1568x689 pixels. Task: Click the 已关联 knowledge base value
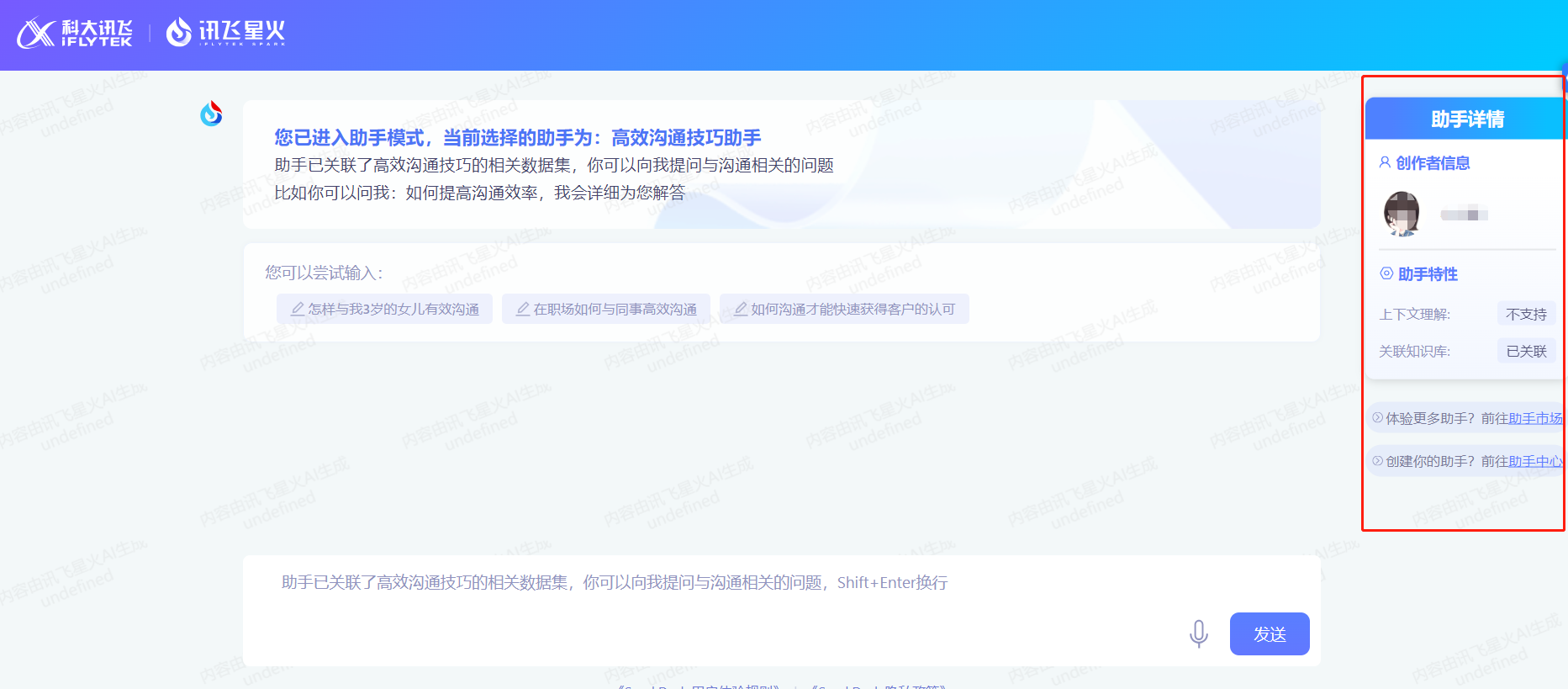(x=1526, y=351)
